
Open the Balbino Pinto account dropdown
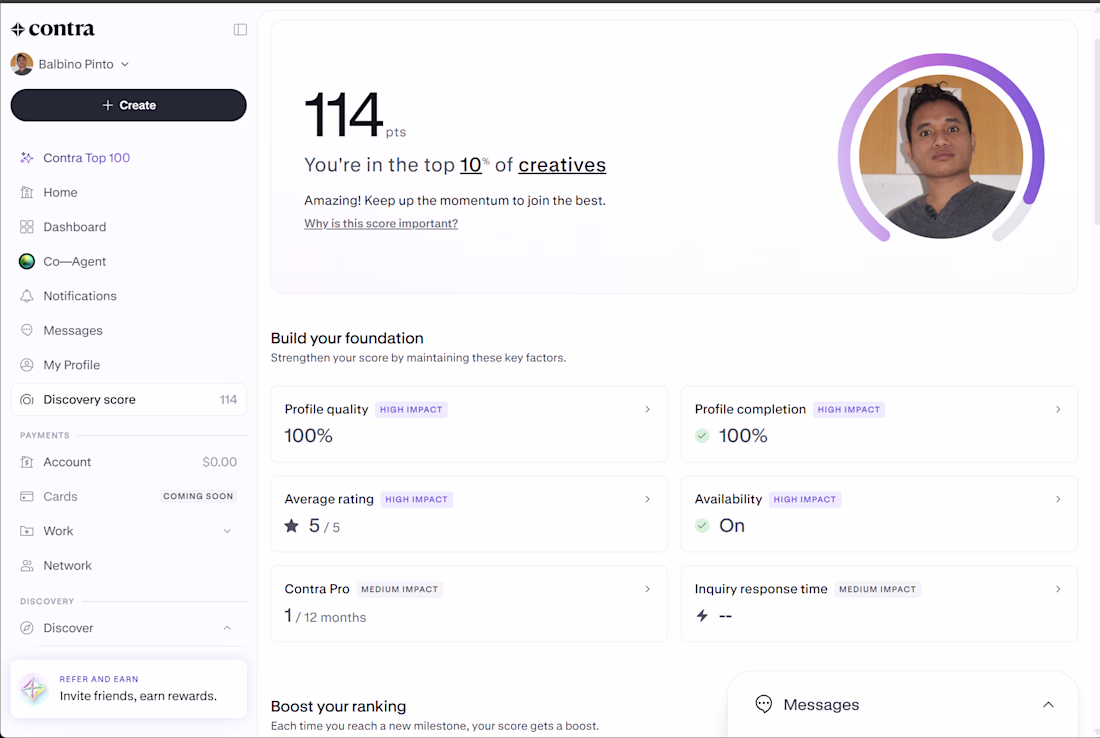click(x=125, y=65)
